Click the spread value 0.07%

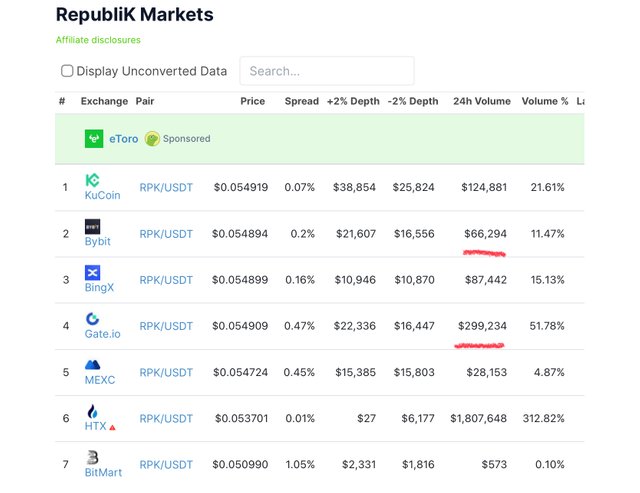pos(300,187)
